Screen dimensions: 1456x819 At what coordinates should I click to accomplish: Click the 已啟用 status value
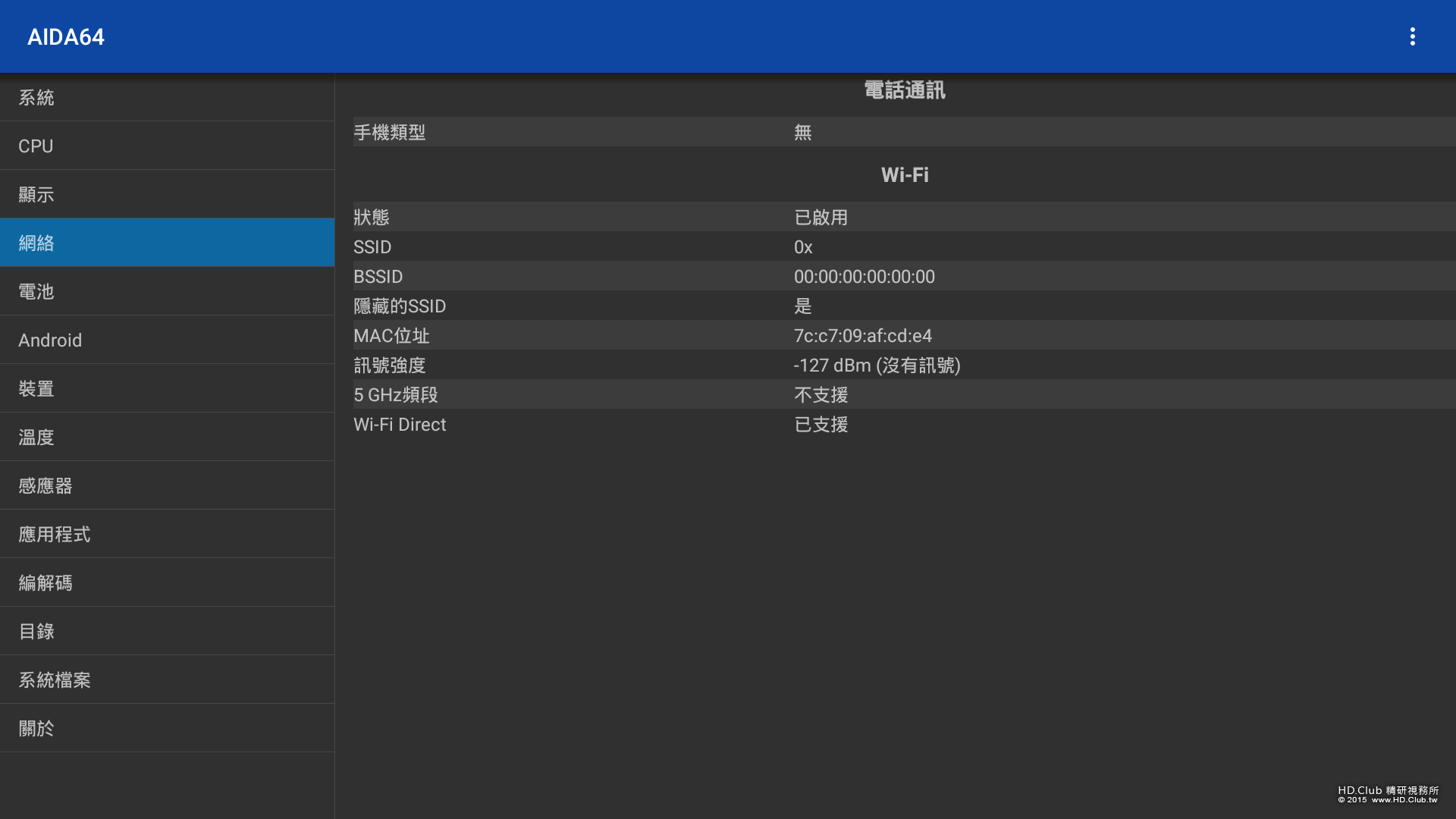point(821,218)
